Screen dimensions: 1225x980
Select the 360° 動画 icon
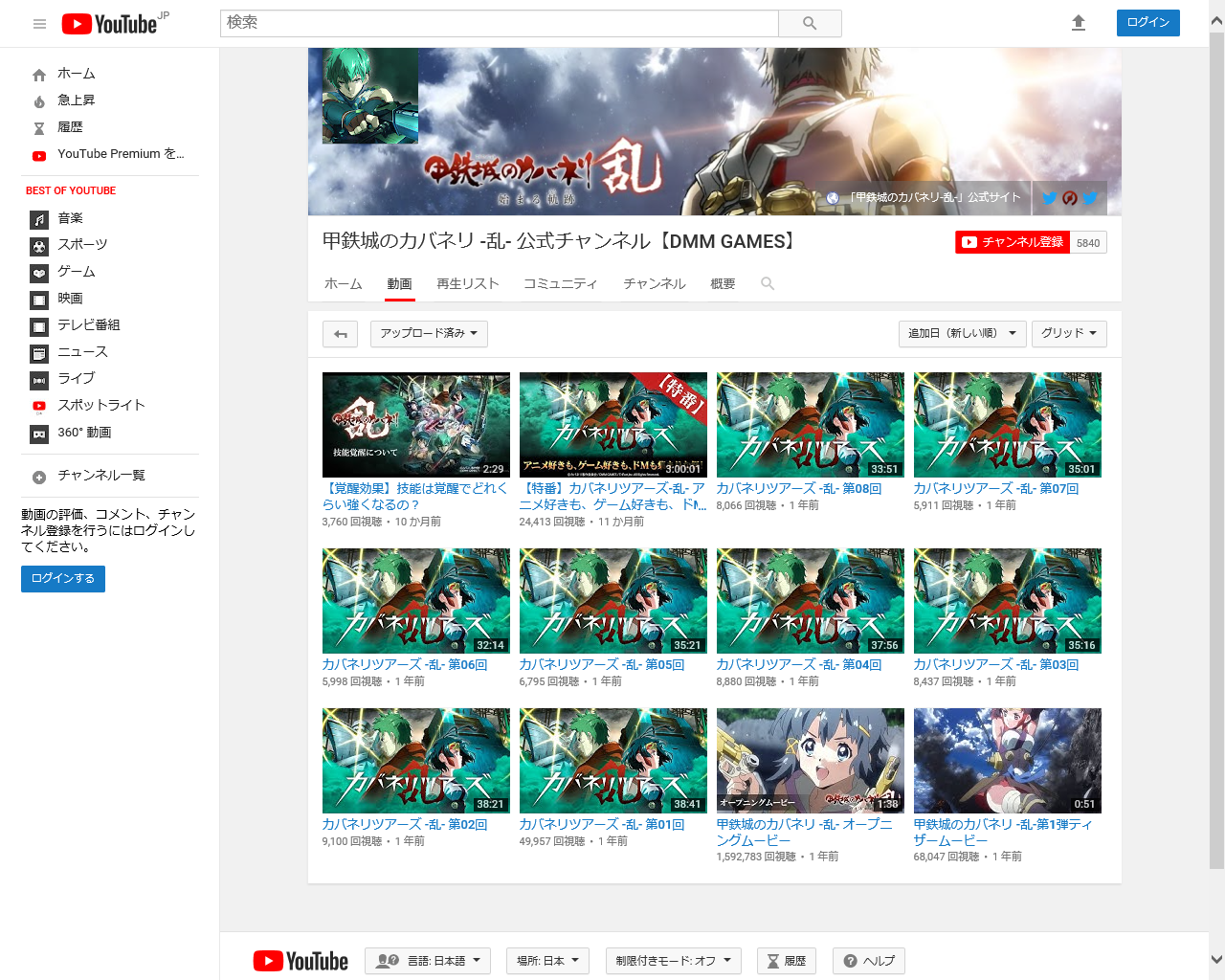(x=39, y=434)
